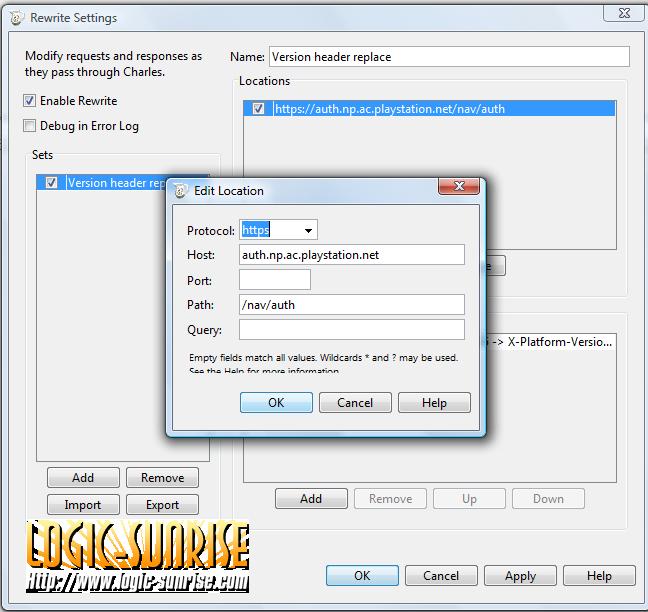Click the Charles icon in Rewrite Settings title bar
The image size is (648, 612).
(17, 18)
